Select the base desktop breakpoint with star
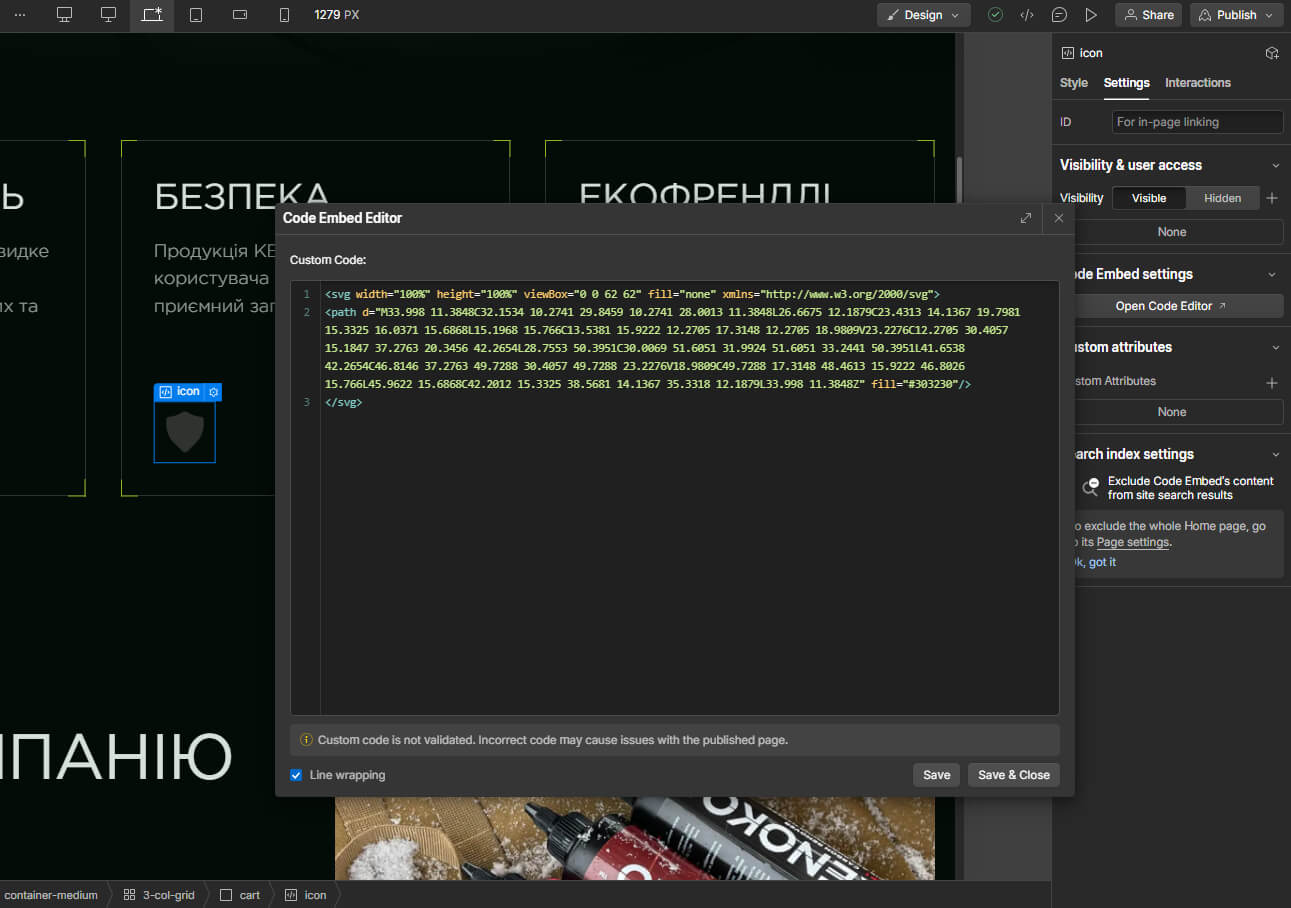The width and height of the screenshot is (1291, 908). pyautogui.click(x=152, y=15)
